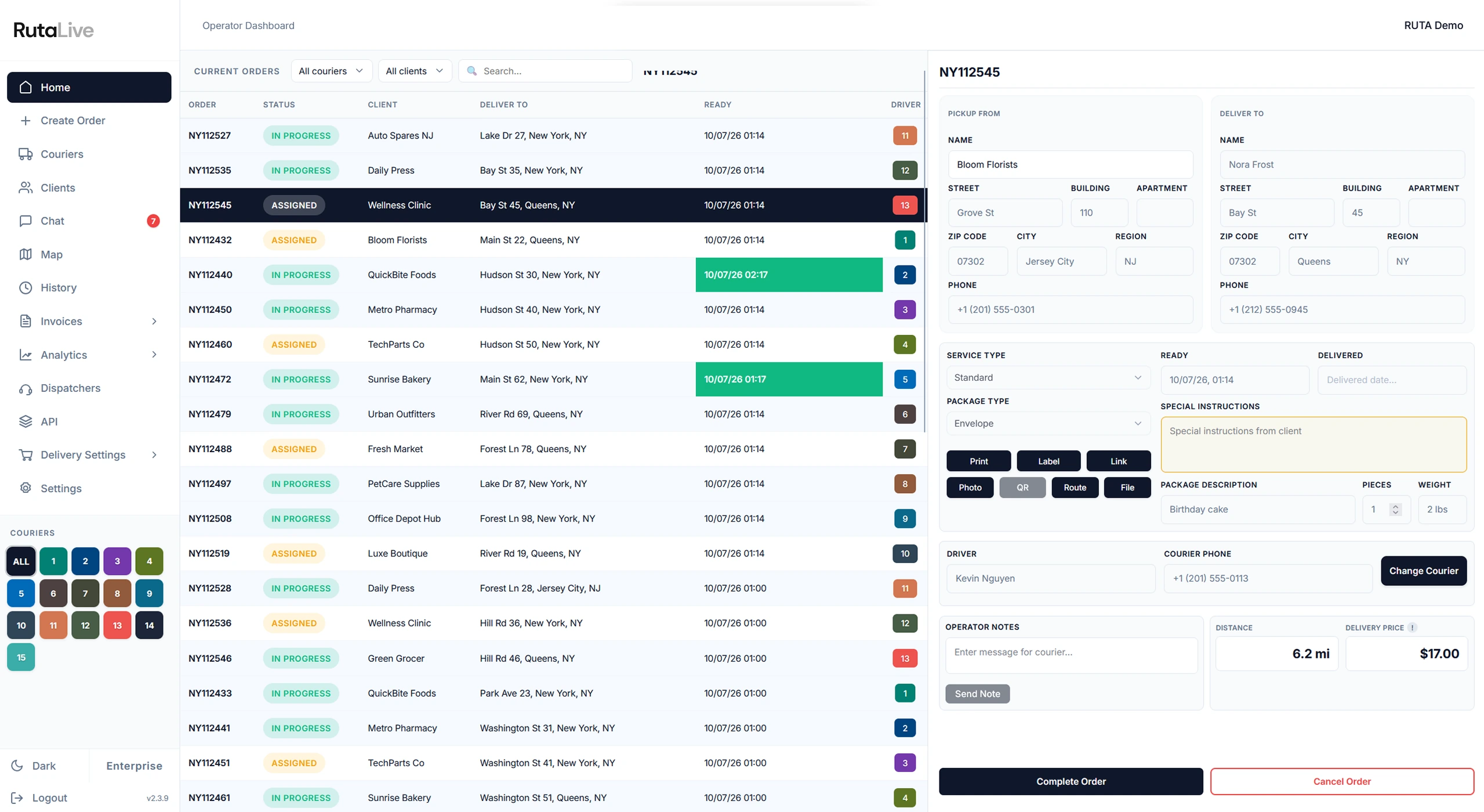Click the Settings gear icon
Screen dimensions: 1484x812
[26, 488]
